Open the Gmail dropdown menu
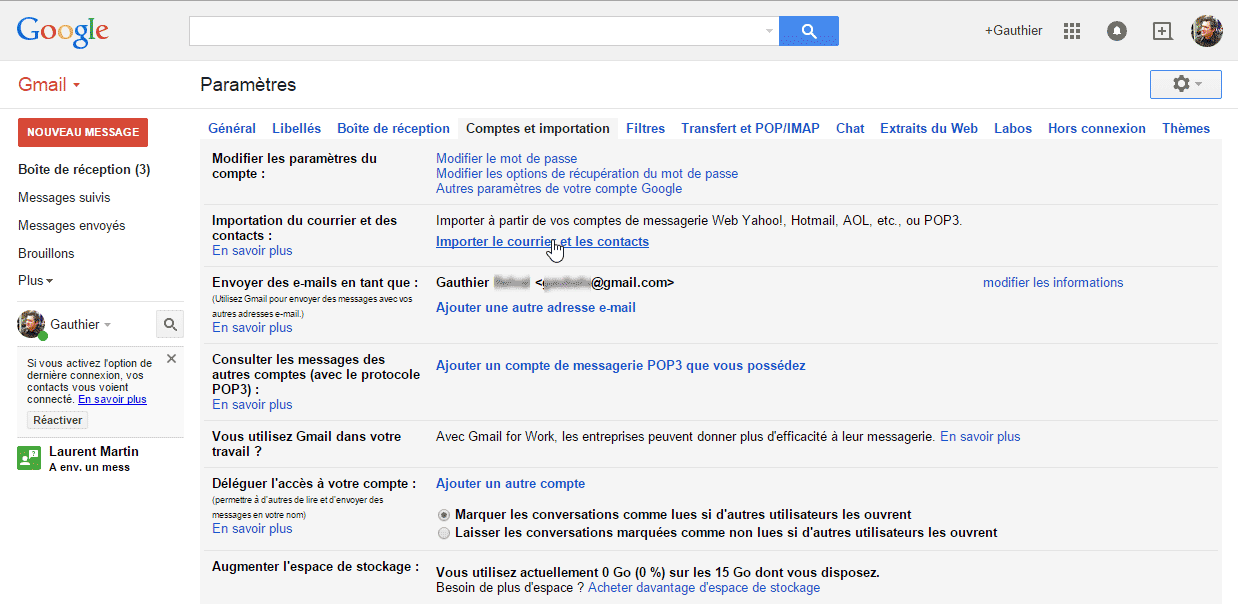The height and width of the screenshot is (604, 1238). pyautogui.click(x=44, y=84)
